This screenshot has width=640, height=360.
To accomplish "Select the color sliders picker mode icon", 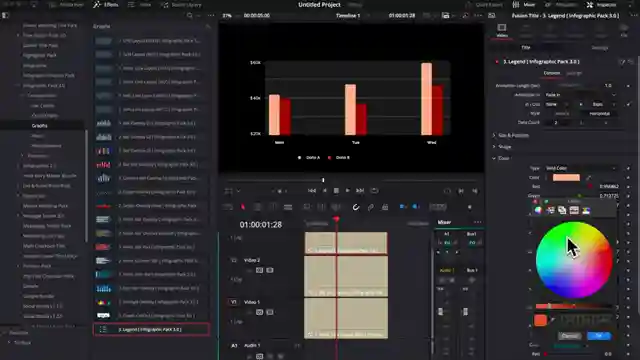I will (550, 210).
